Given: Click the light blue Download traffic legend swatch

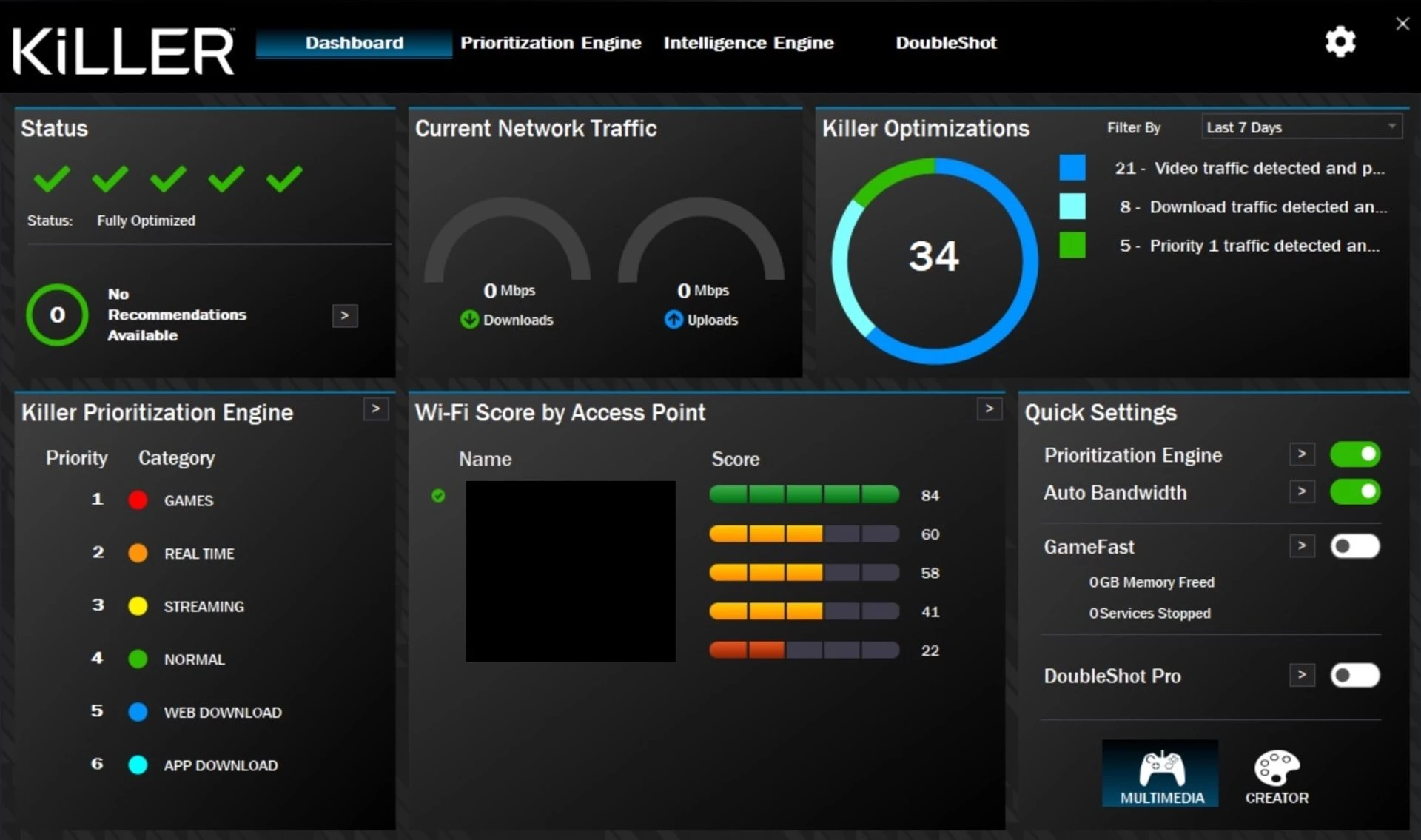Looking at the screenshot, I should [1072, 206].
